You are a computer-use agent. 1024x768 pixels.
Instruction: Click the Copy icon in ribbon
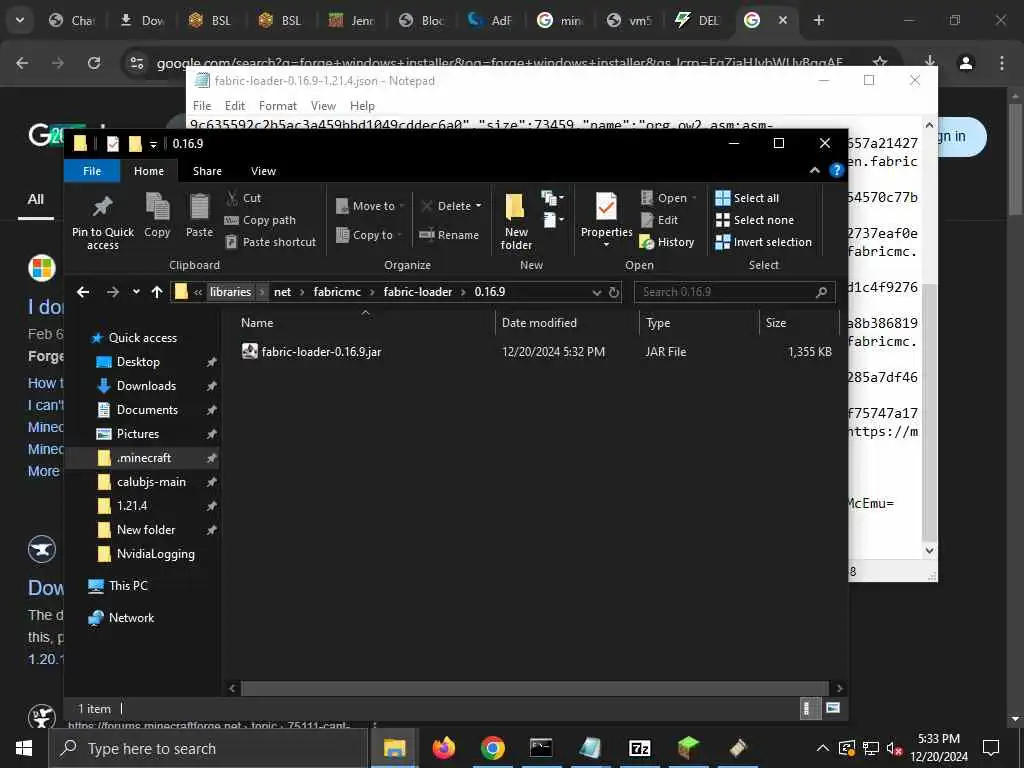157,207
